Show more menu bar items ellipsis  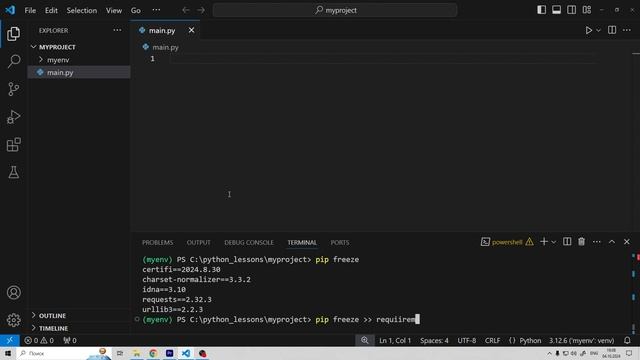tap(156, 10)
